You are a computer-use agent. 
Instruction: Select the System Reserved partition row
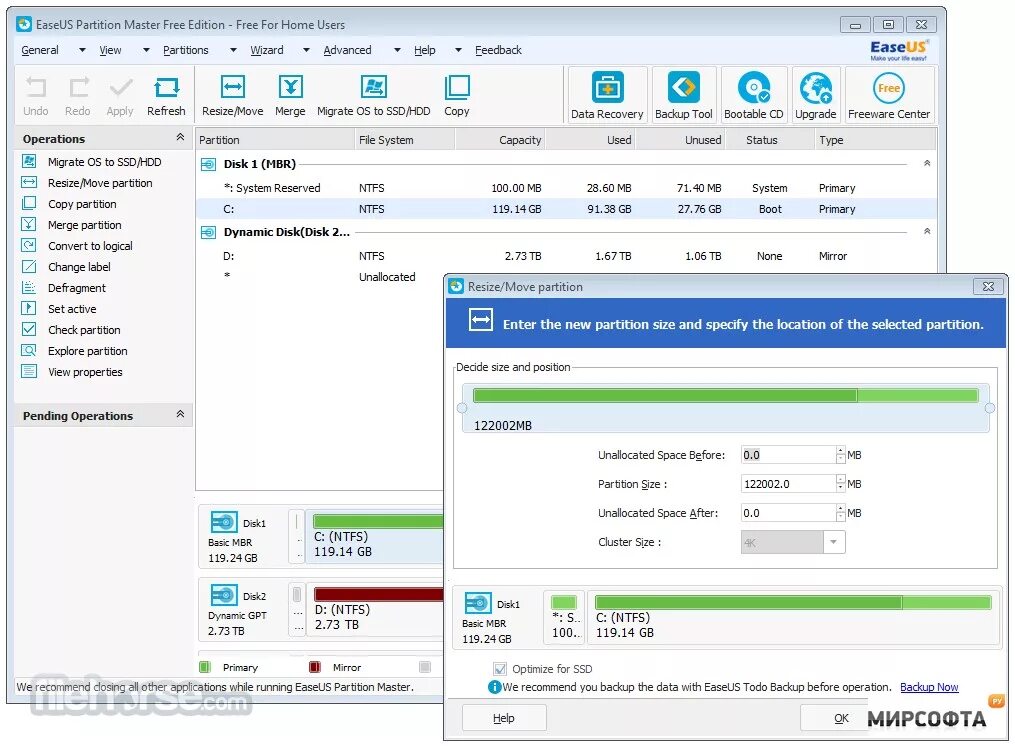[x=566, y=188]
